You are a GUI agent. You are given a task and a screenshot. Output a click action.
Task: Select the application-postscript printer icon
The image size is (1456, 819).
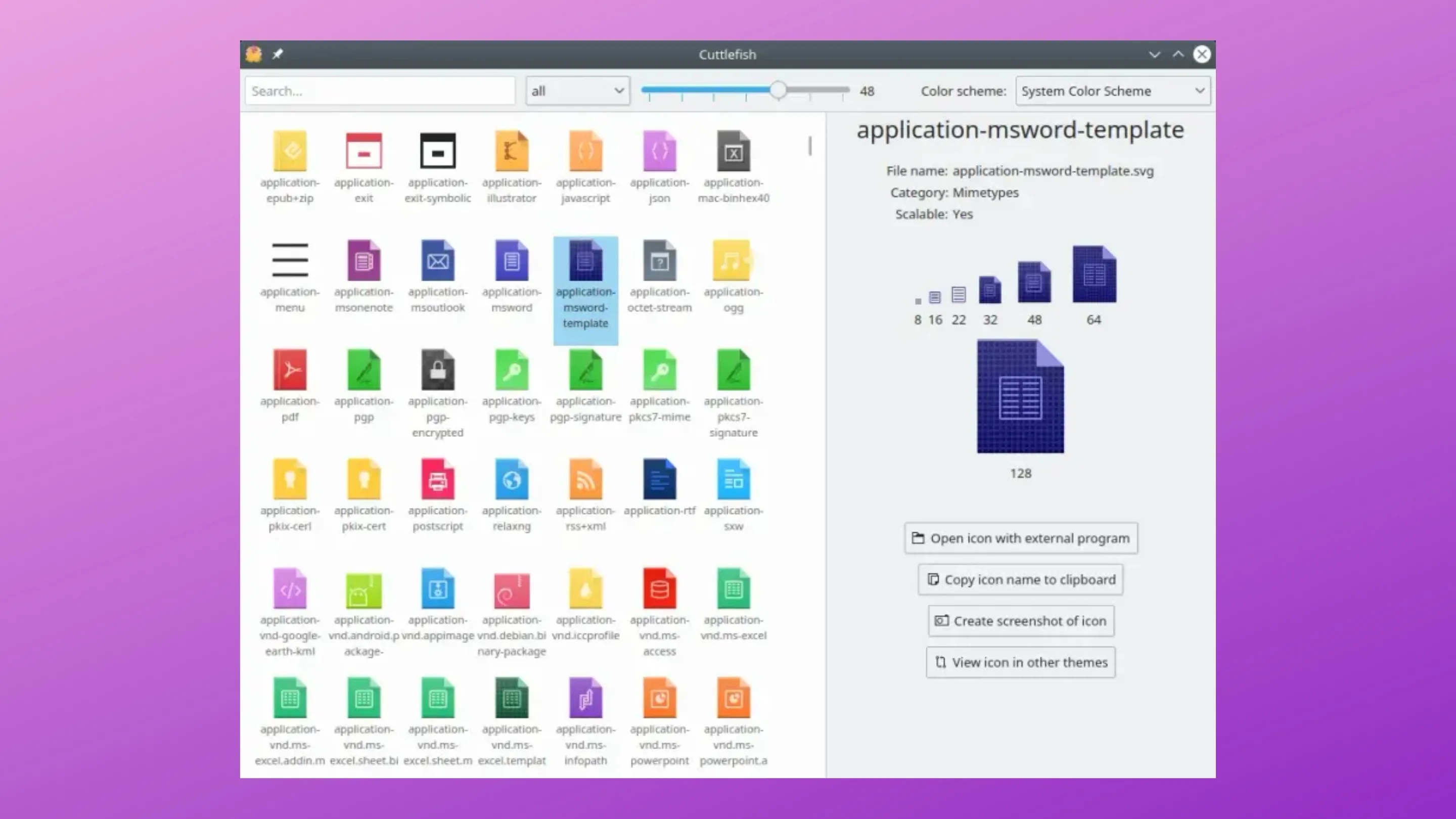[438, 479]
